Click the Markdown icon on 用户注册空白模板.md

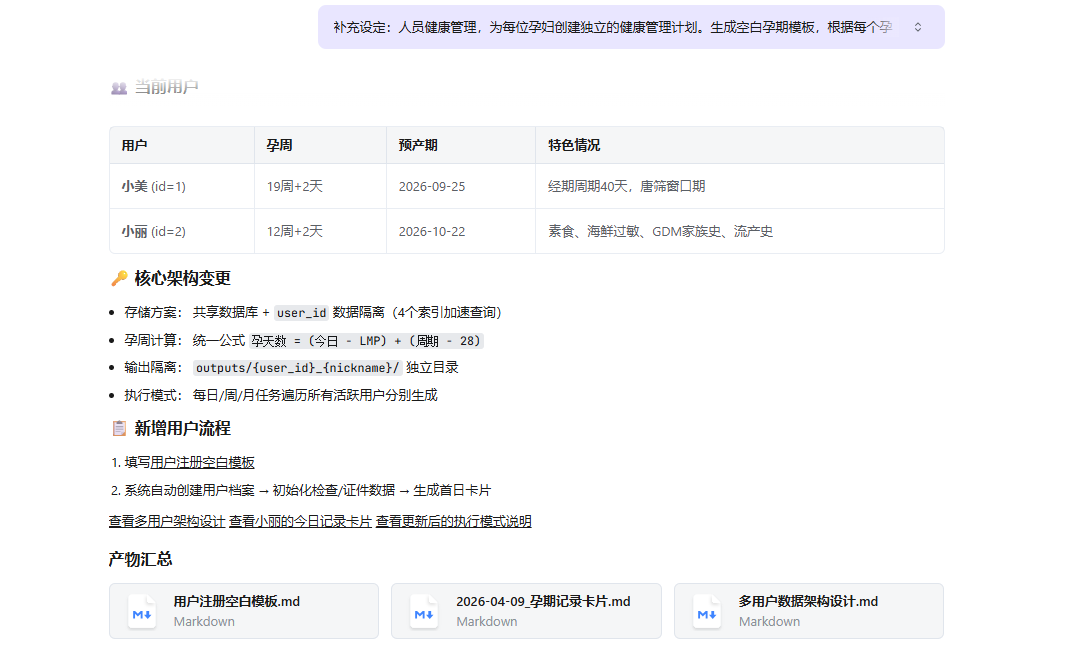tap(142, 611)
